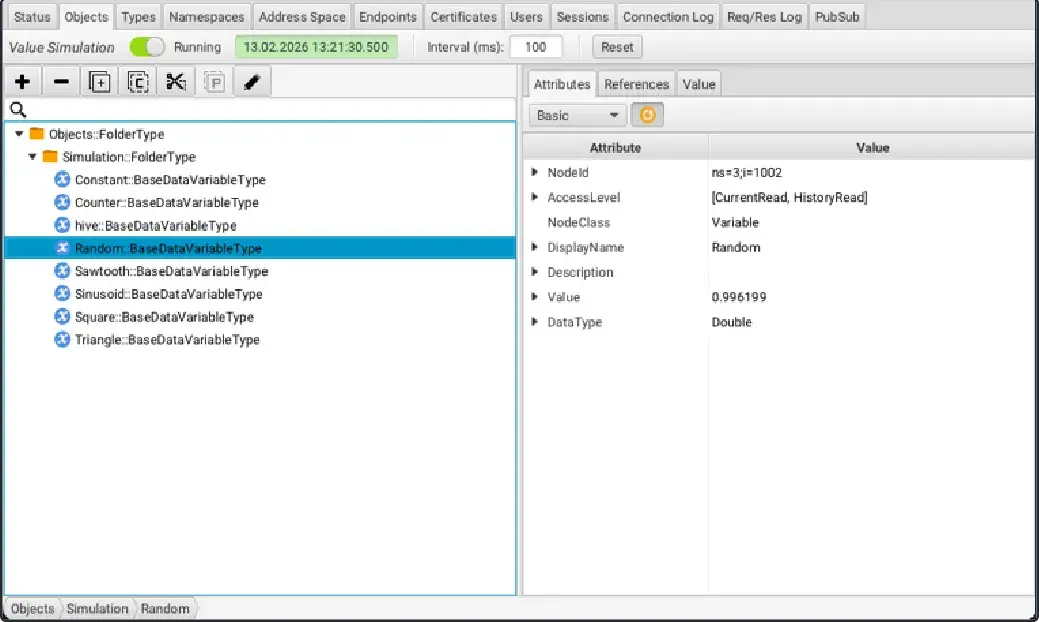Open the Req/Res Log tab
Screen dimensions: 1039x622
(x=764, y=17)
